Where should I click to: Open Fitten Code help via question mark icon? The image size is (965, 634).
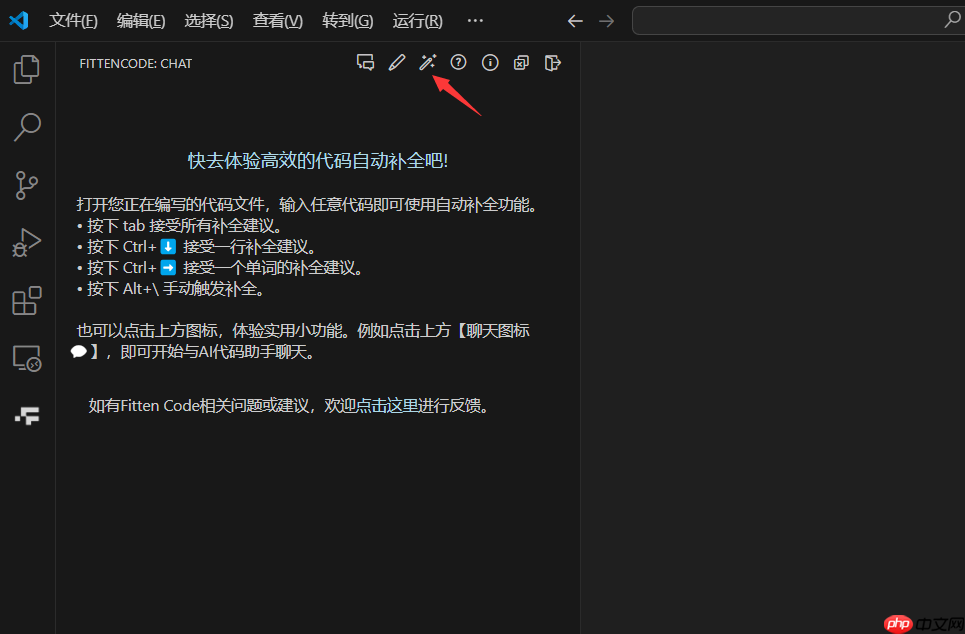click(x=458, y=62)
